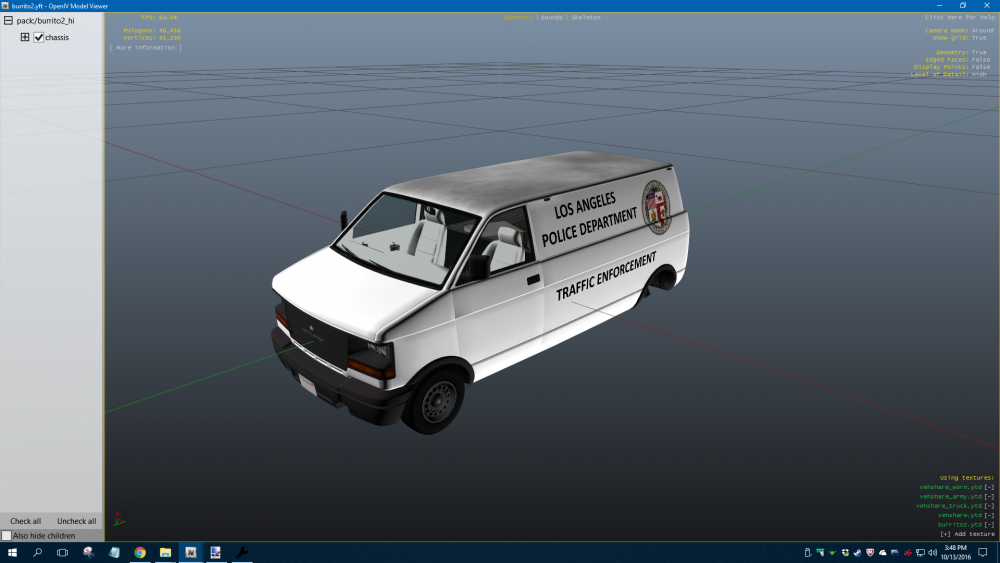1000x563 pixels.
Task: Open OneDrive cloud tray icon
Action: click(x=883, y=553)
